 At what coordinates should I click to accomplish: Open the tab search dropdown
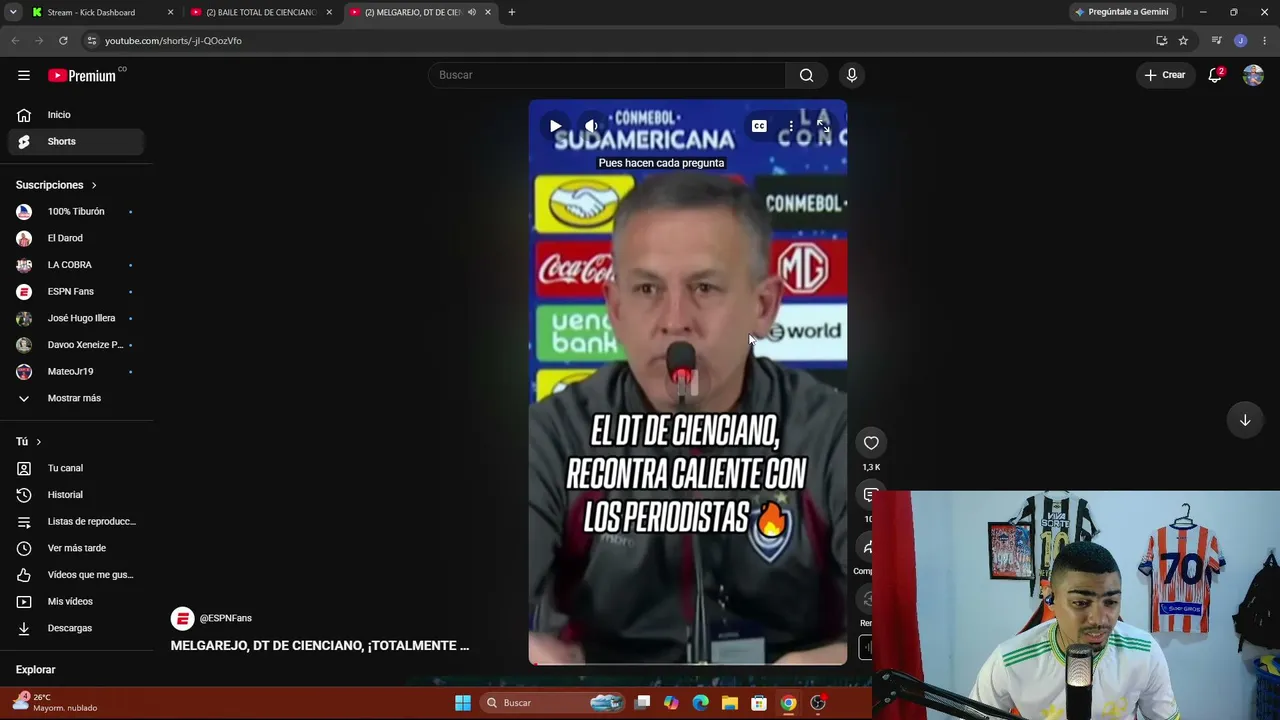[x=13, y=12]
